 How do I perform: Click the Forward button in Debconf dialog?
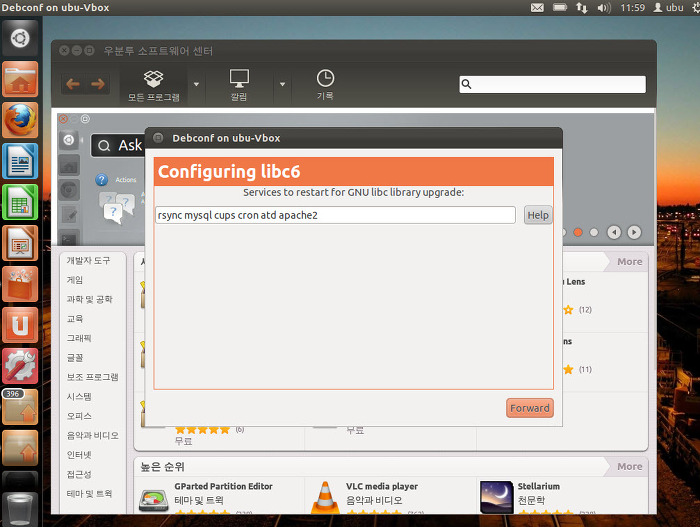[529, 408]
